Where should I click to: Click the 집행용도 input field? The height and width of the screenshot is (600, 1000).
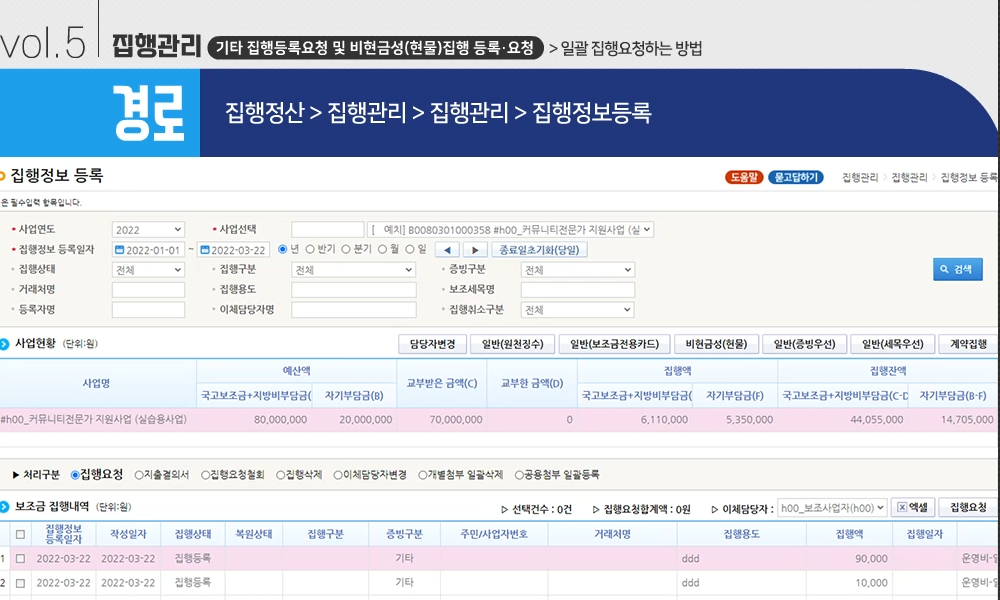tap(353, 289)
